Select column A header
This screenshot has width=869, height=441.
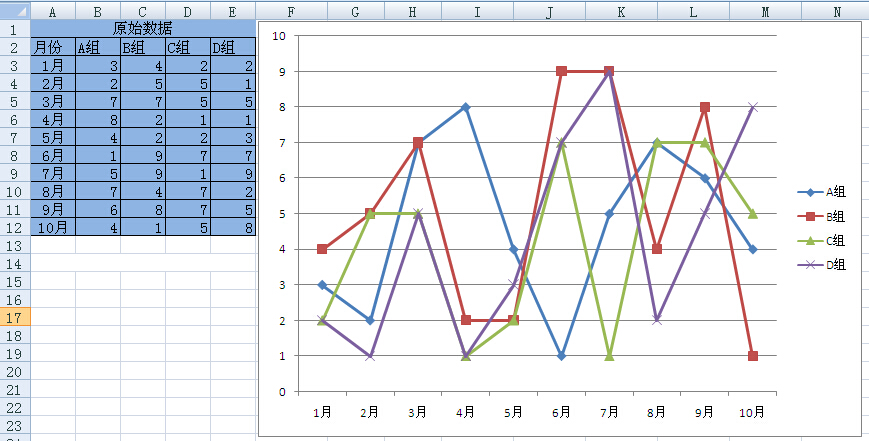tap(53, 12)
